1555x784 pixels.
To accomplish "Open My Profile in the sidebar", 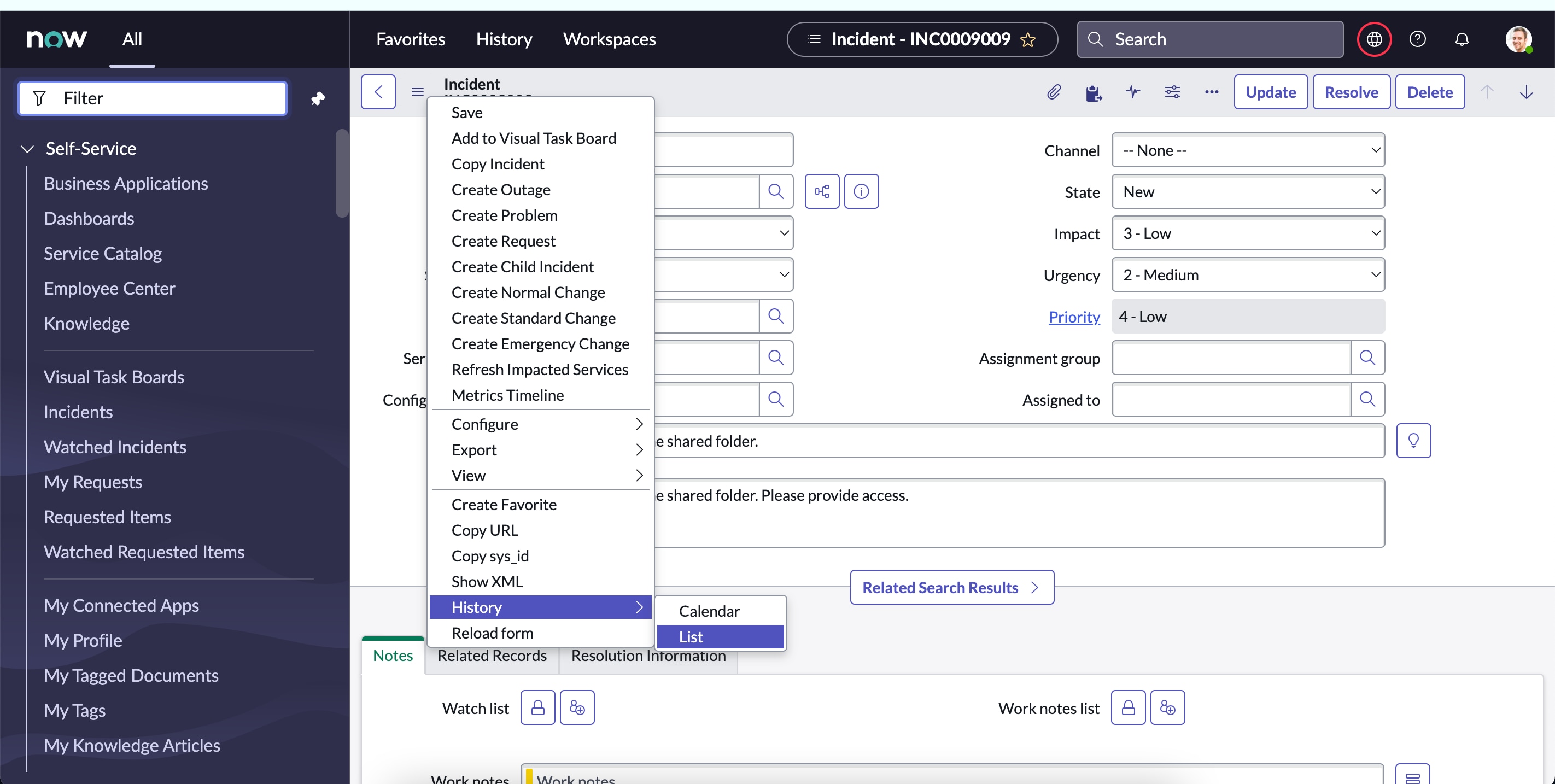I will [83, 640].
